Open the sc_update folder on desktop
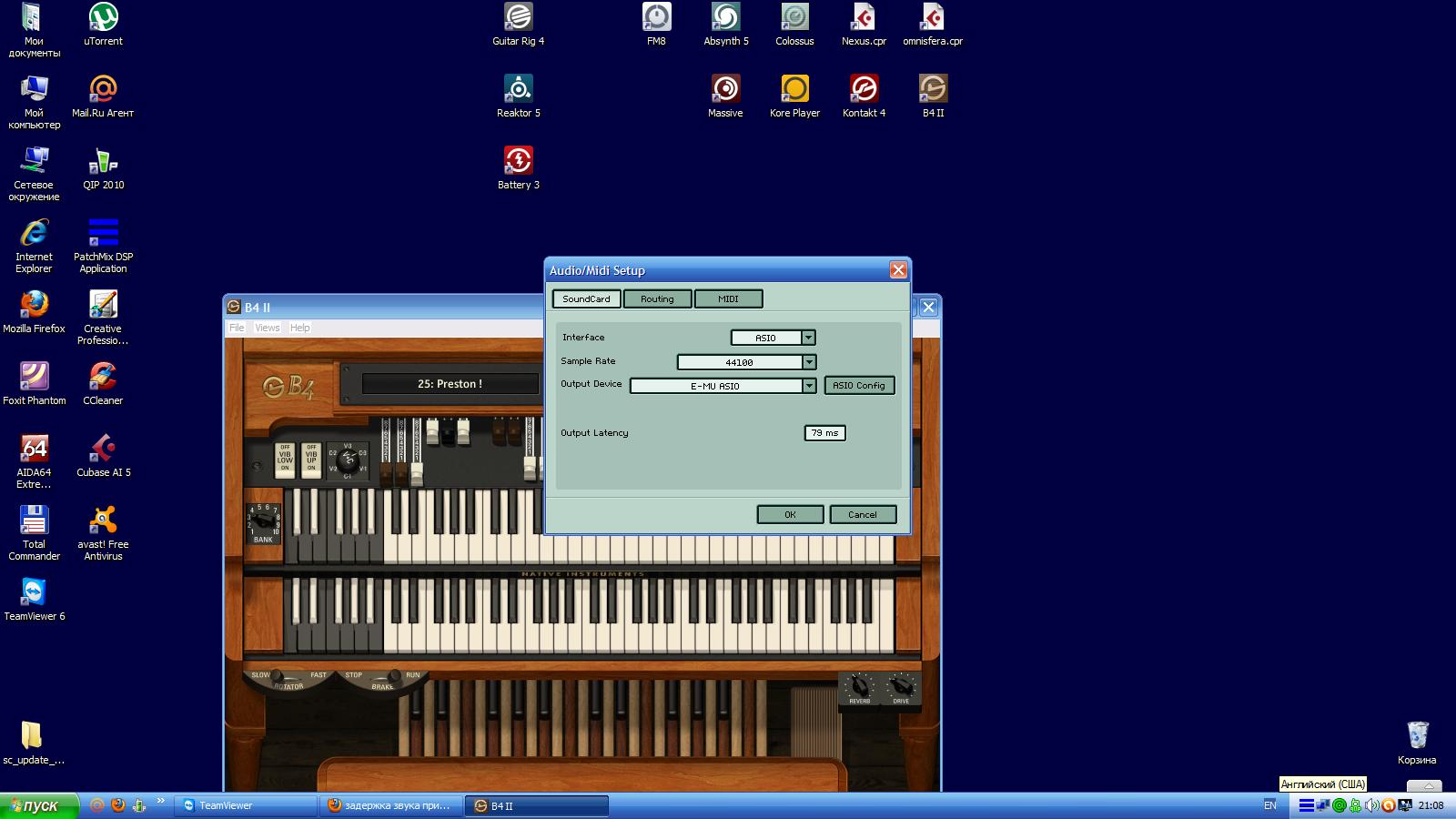The image size is (1456, 819). [34, 743]
